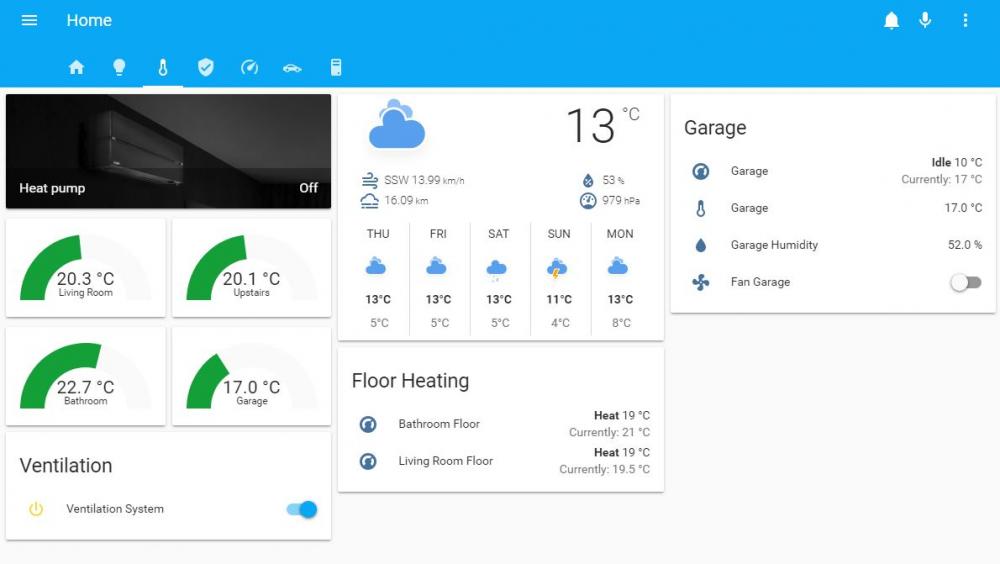This screenshot has width=1000, height=564.
Task: Click the current 13 °C temperature
Action: [x=603, y=125]
